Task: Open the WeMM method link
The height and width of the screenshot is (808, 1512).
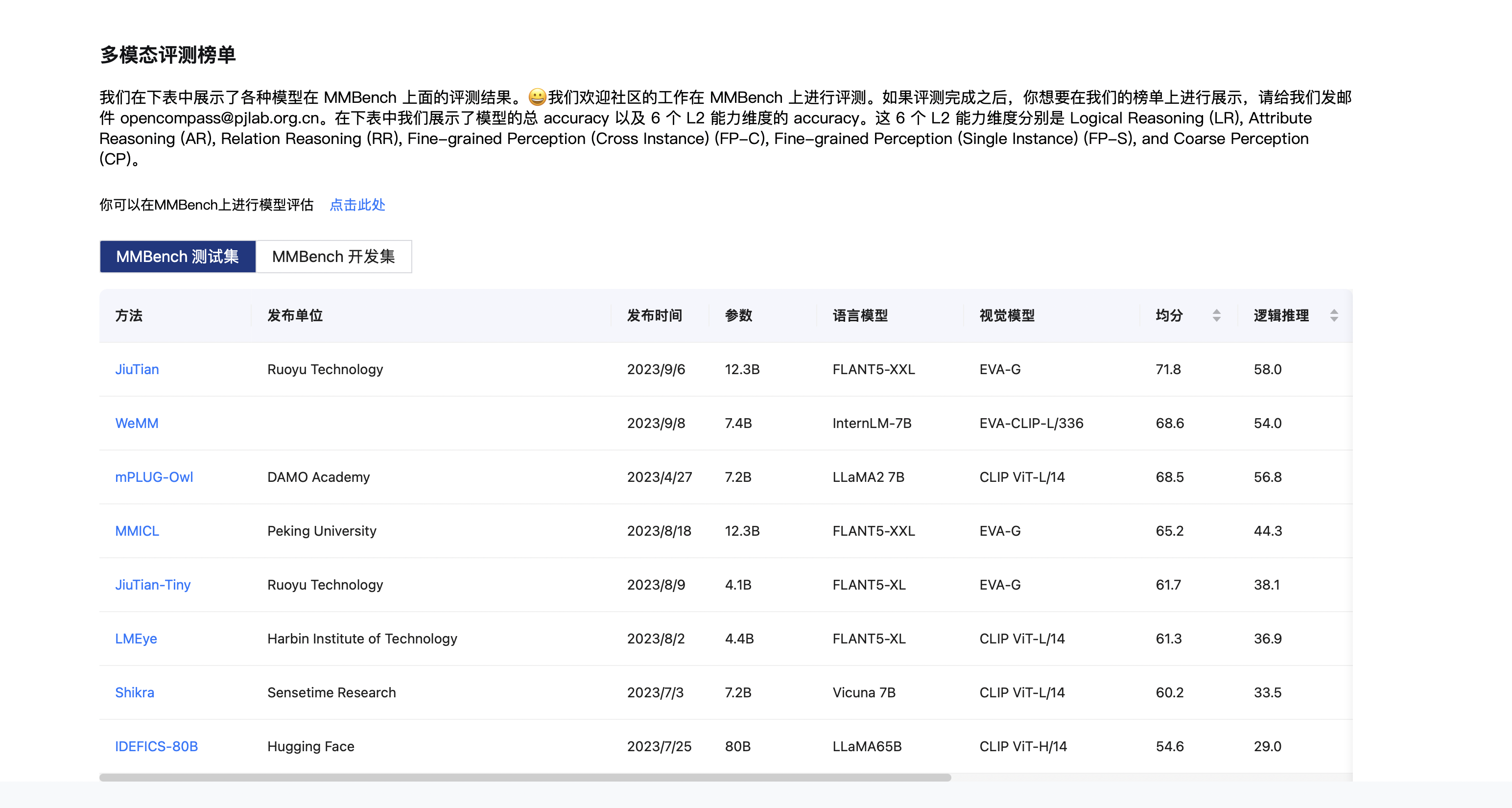Action: [137, 424]
